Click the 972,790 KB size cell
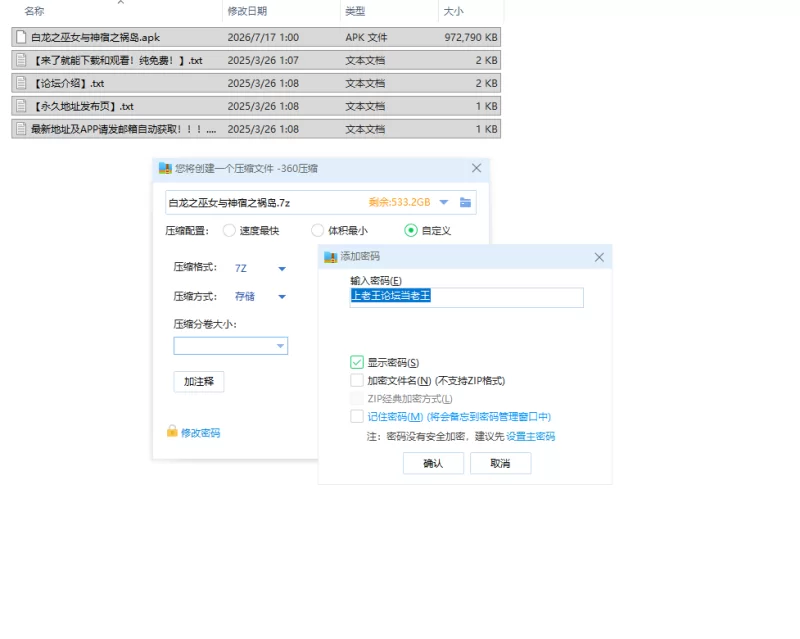 (x=470, y=37)
